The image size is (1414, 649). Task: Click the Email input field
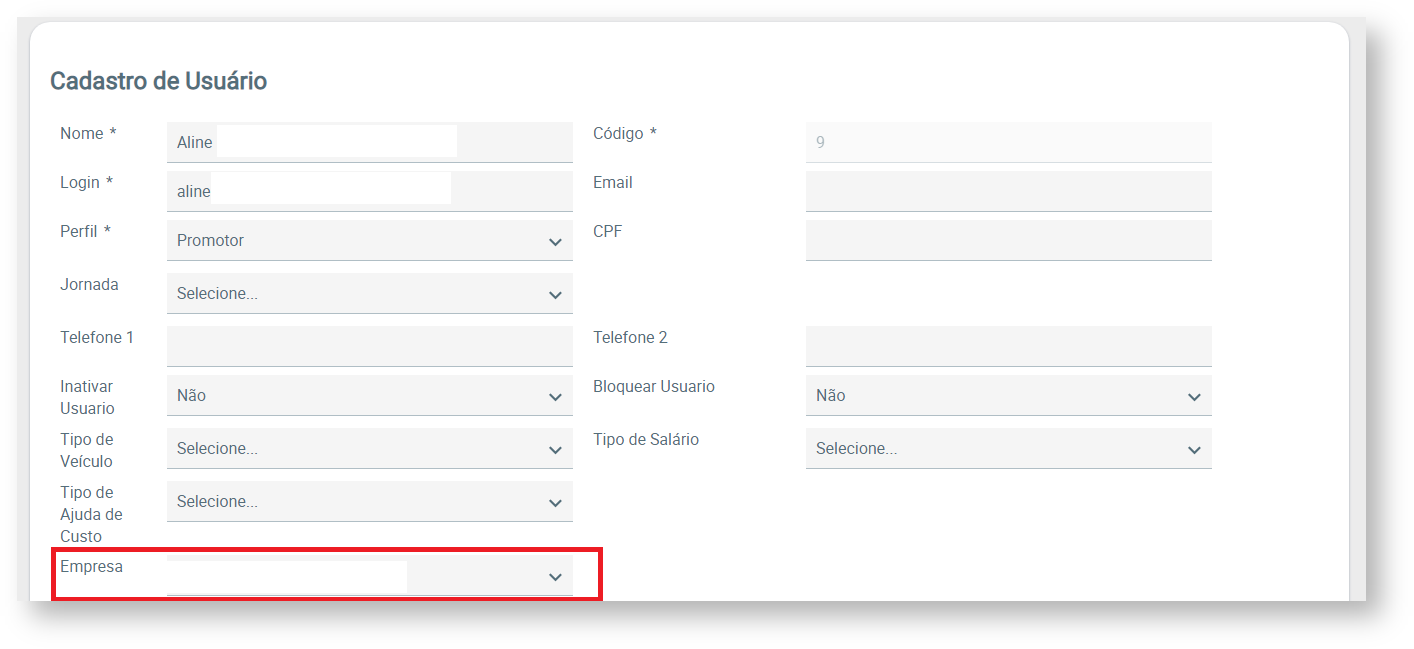pos(1008,191)
